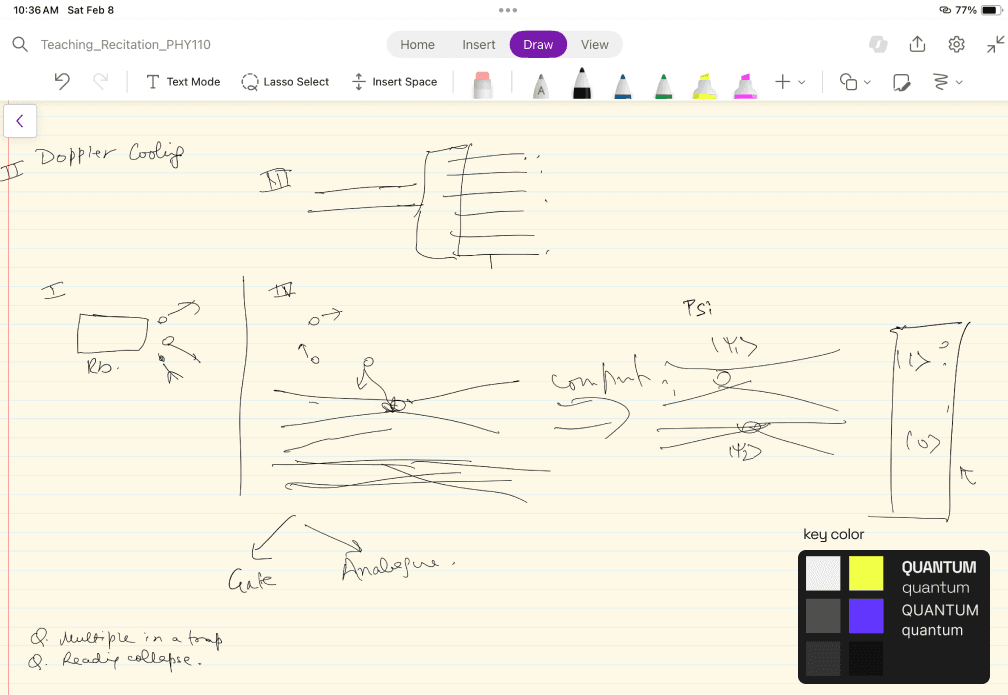
Task: Open navigation with back chevron
Action: pos(20,121)
